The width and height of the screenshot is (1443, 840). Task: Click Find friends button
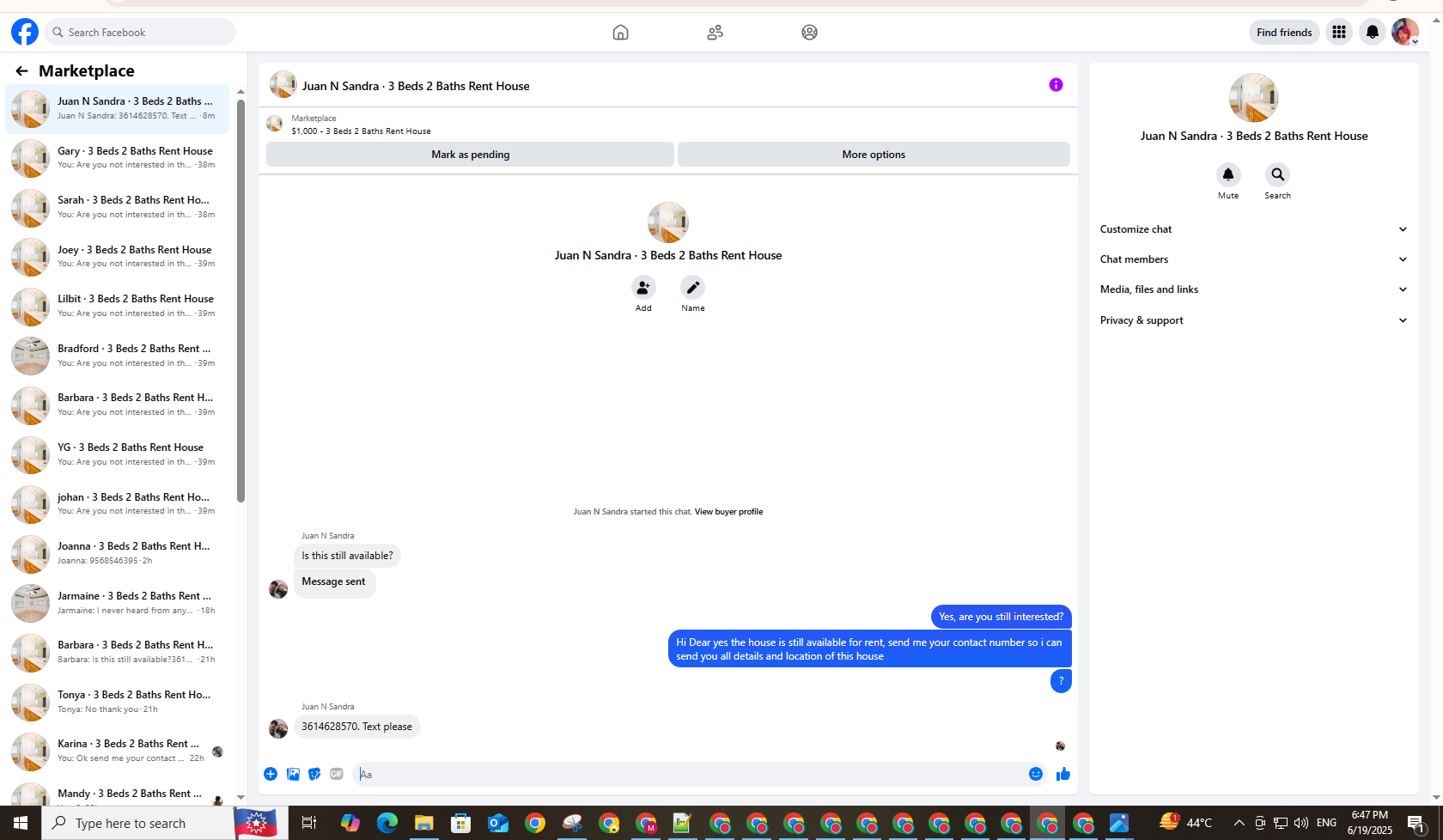pyautogui.click(x=1284, y=32)
